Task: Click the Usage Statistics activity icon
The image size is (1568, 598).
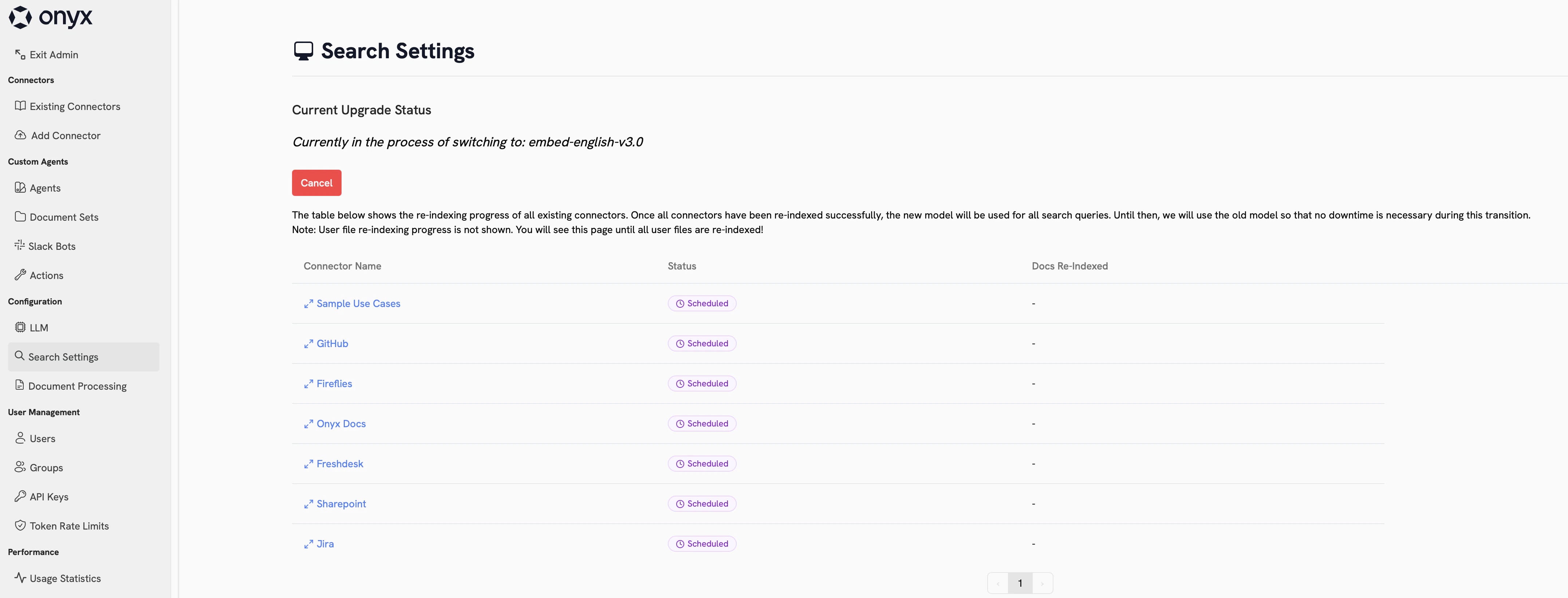Action: [x=20, y=578]
